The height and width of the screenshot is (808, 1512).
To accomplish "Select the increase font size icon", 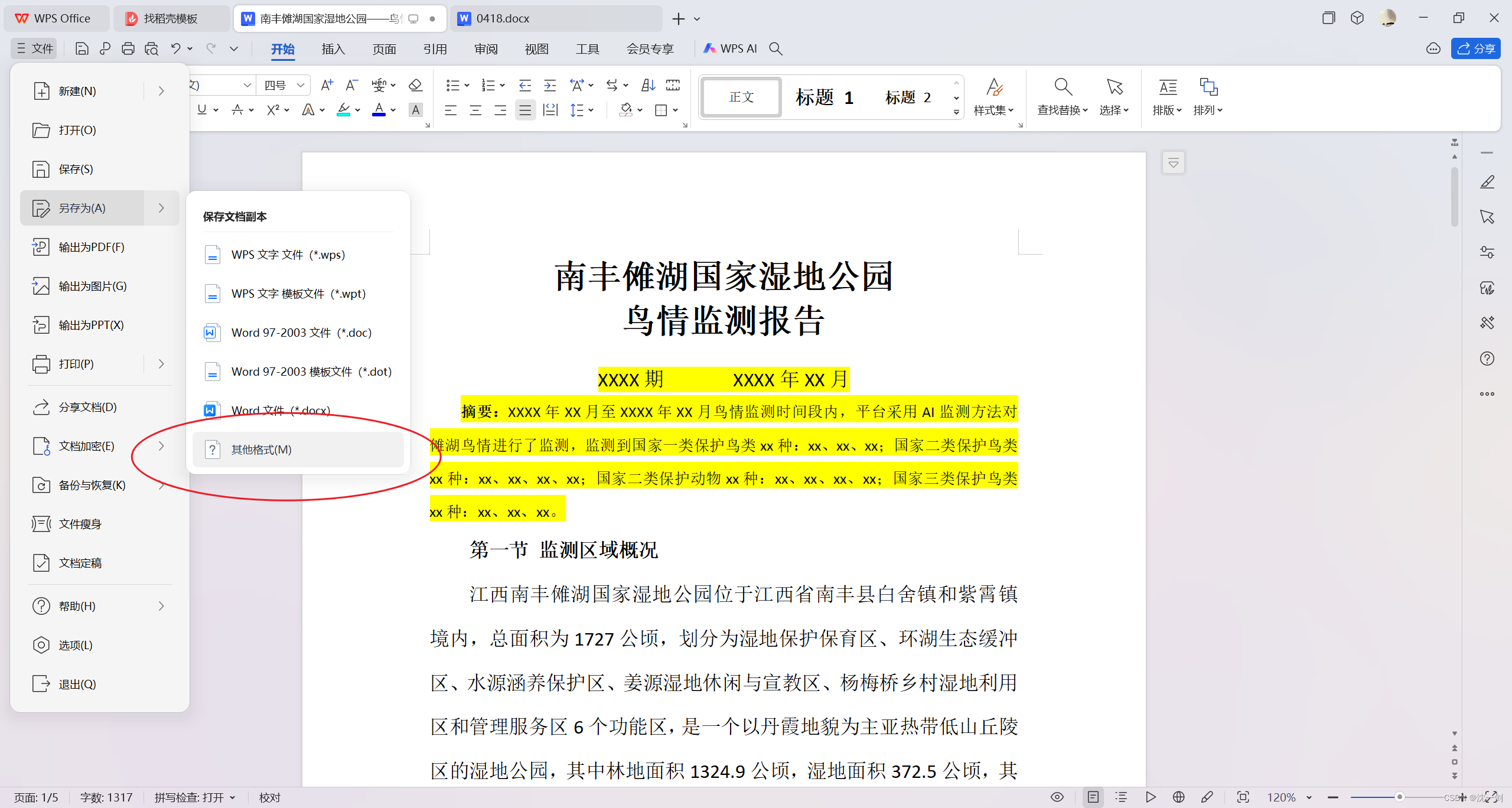I will pos(327,84).
